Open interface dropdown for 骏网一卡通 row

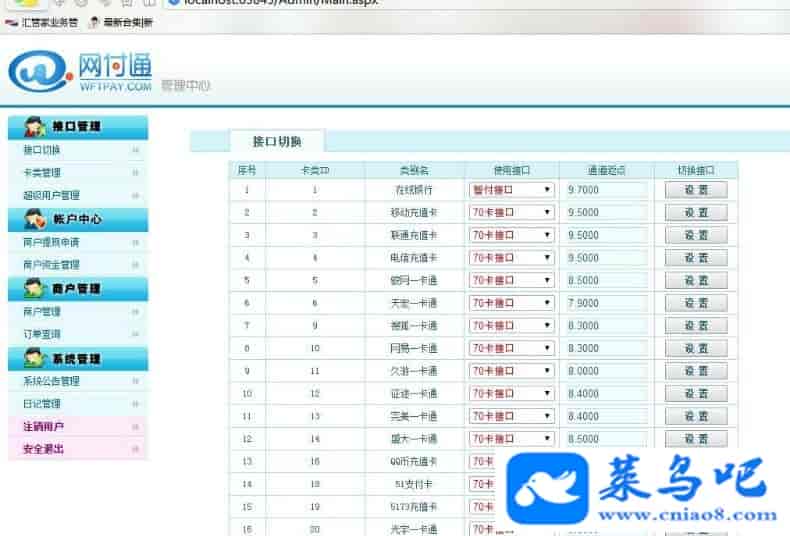point(511,281)
